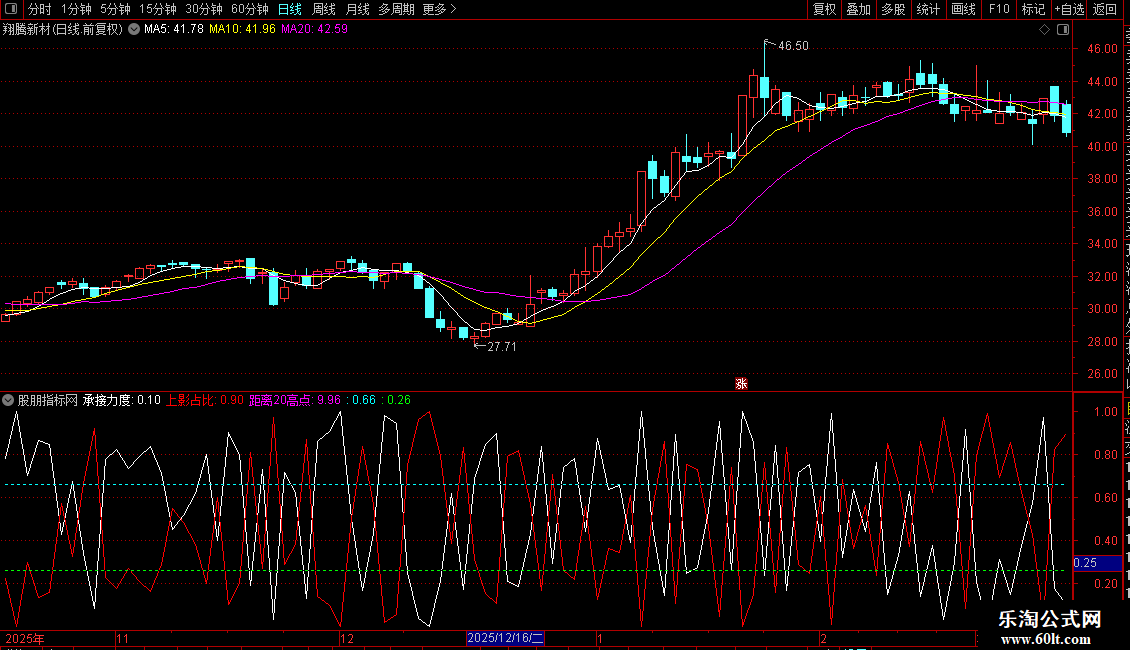1130x650 pixels.
Task: Open the 画线 drawing tools
Action: 964,9
